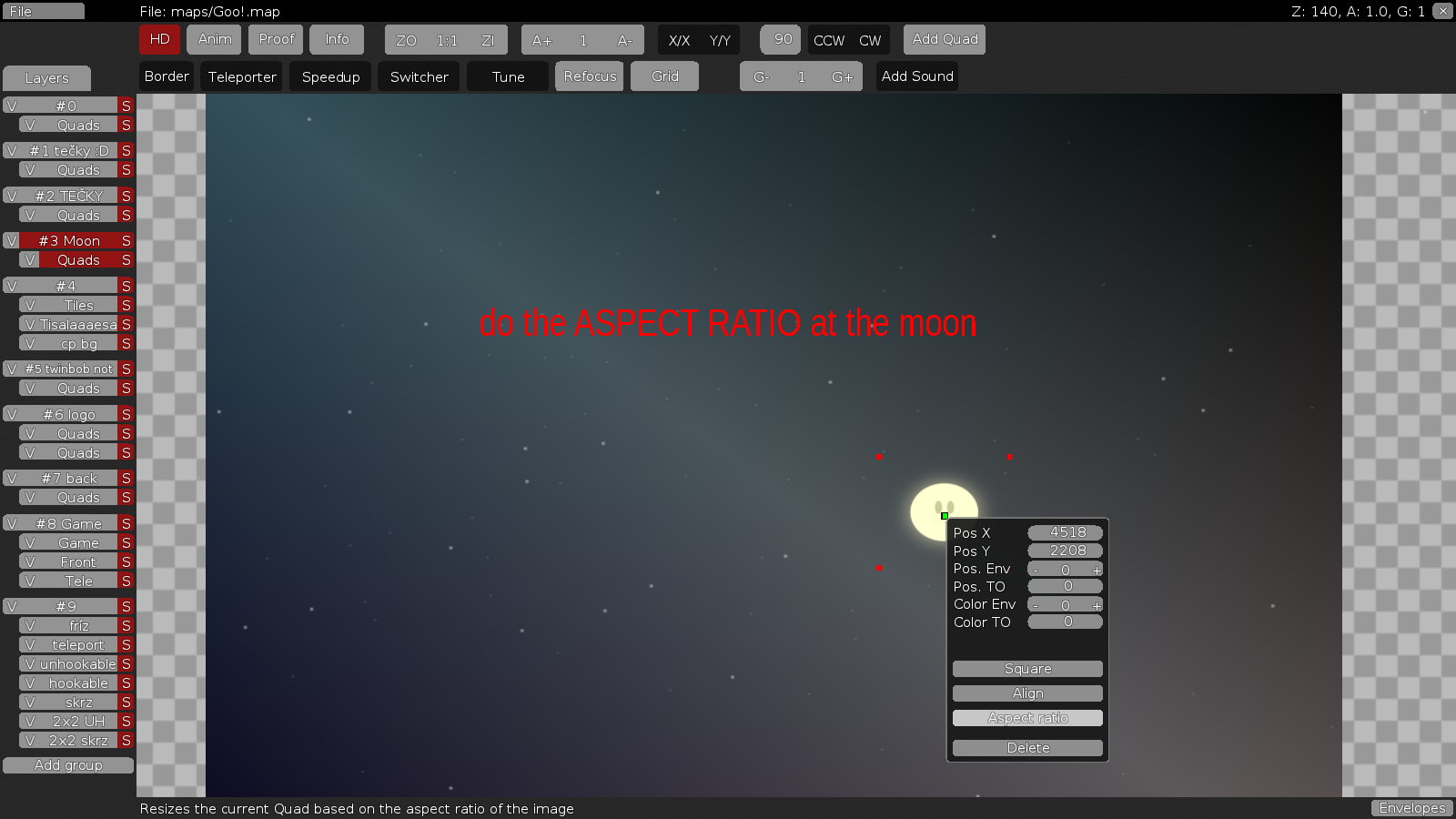
Task: Enable the Anim animation preview
Action: click(213, 39)
